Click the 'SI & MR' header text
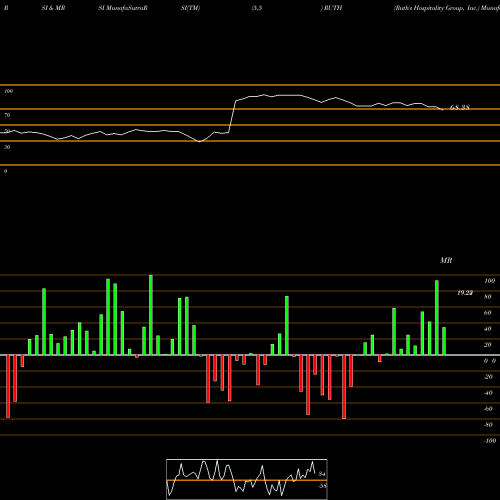The width and height of the screenshot is (500, 500). [x=53, y=8]
